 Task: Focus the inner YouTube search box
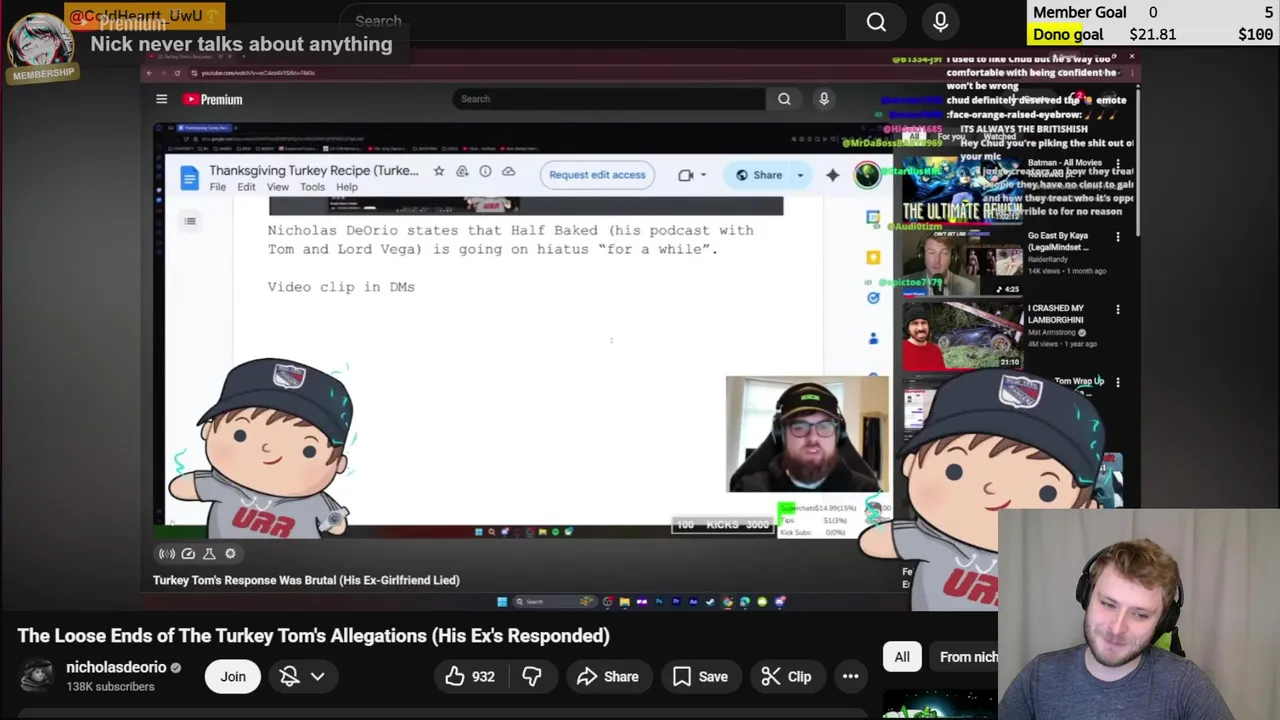[x=609, y=99]
